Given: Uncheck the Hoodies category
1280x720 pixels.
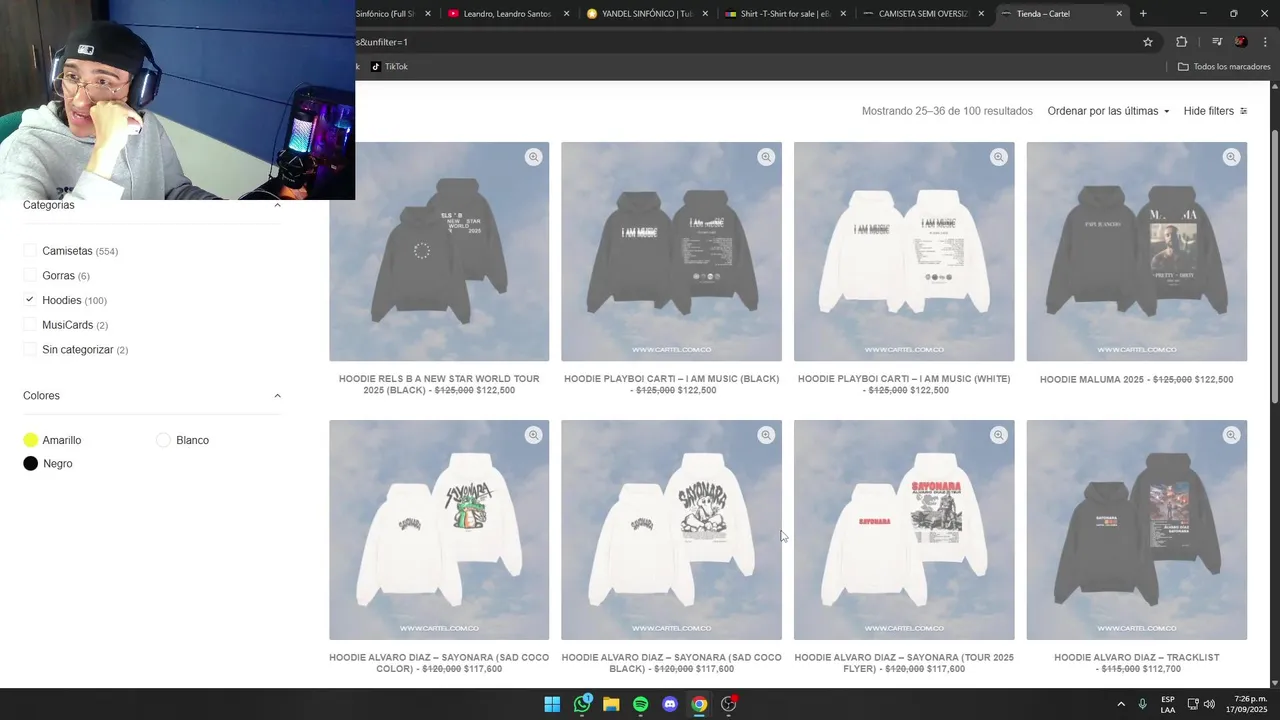Looking at the screenshot, I should (x=30, y=300).
